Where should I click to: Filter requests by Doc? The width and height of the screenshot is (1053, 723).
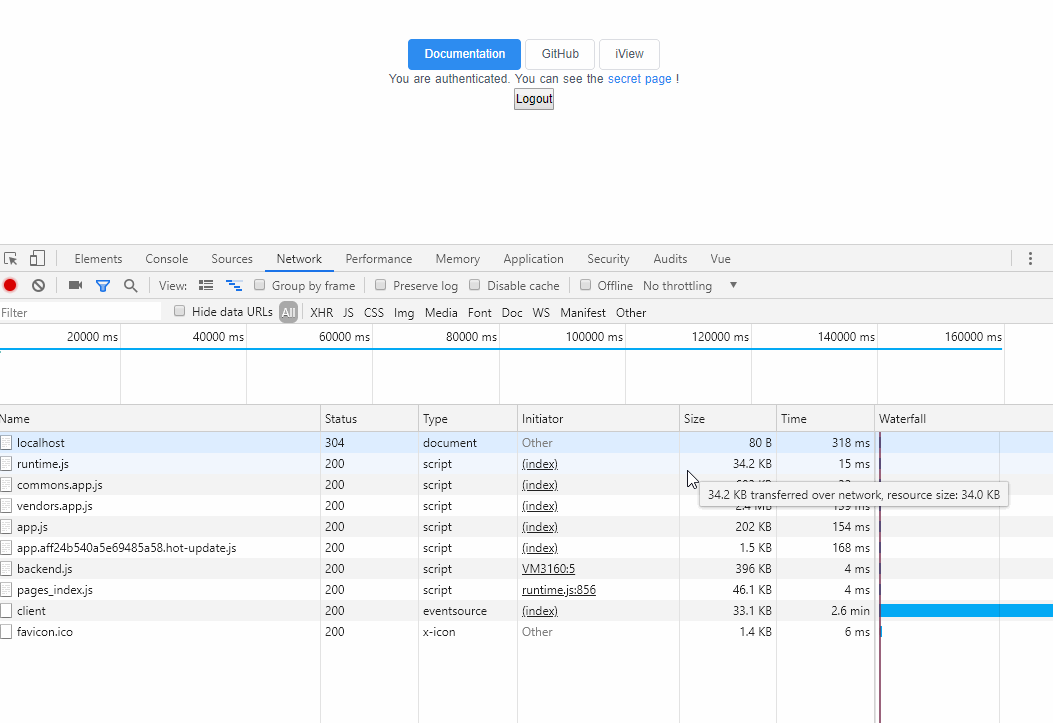pyautogui.click(x=512, y=313)
